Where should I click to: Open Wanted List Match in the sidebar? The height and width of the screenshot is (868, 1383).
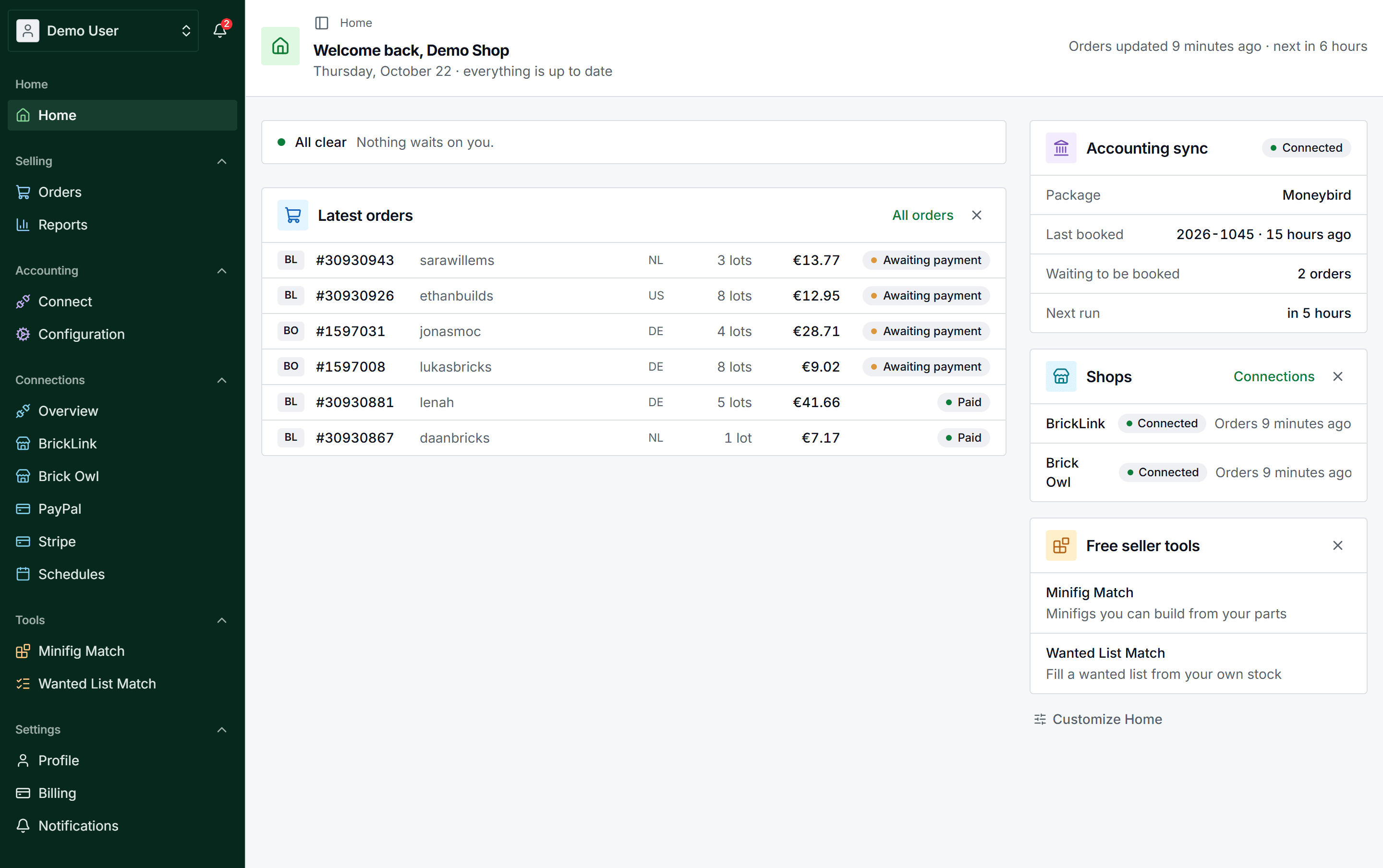pos(122,684)
